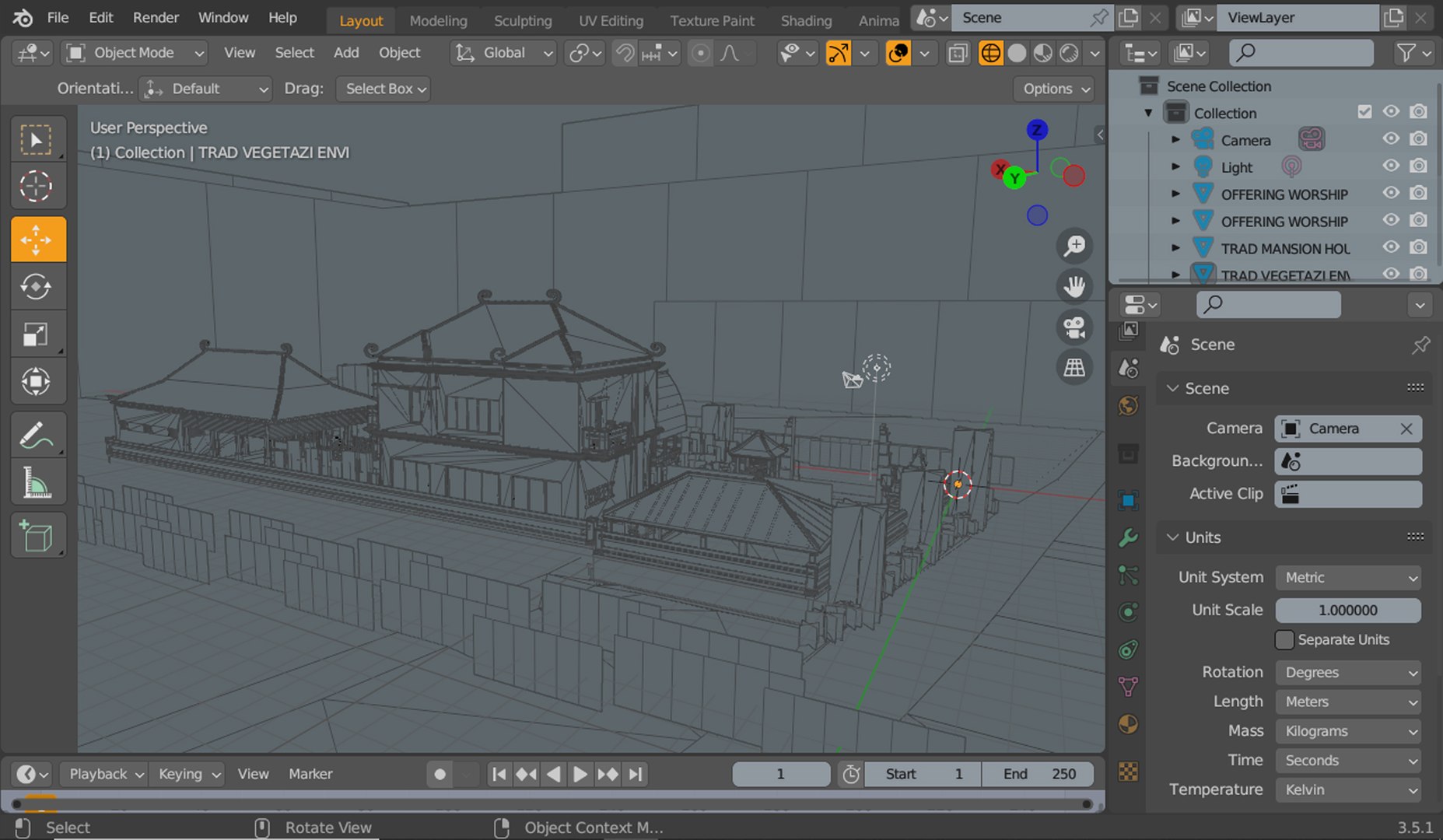Select the Measure tool

pyautogui.click(x=37, y=483)
